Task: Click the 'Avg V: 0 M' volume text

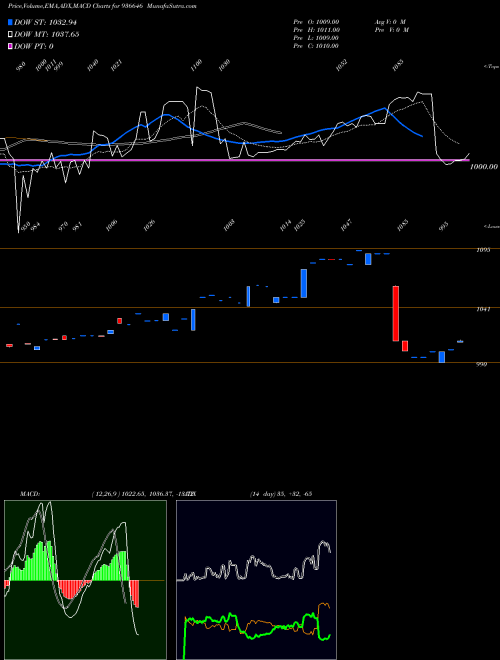Action: 390,22
